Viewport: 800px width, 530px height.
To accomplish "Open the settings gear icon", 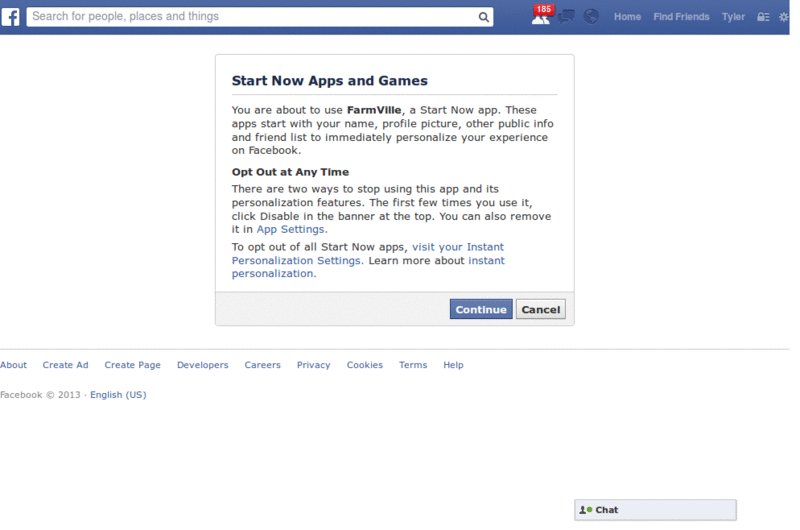I will tap(784, 17).
